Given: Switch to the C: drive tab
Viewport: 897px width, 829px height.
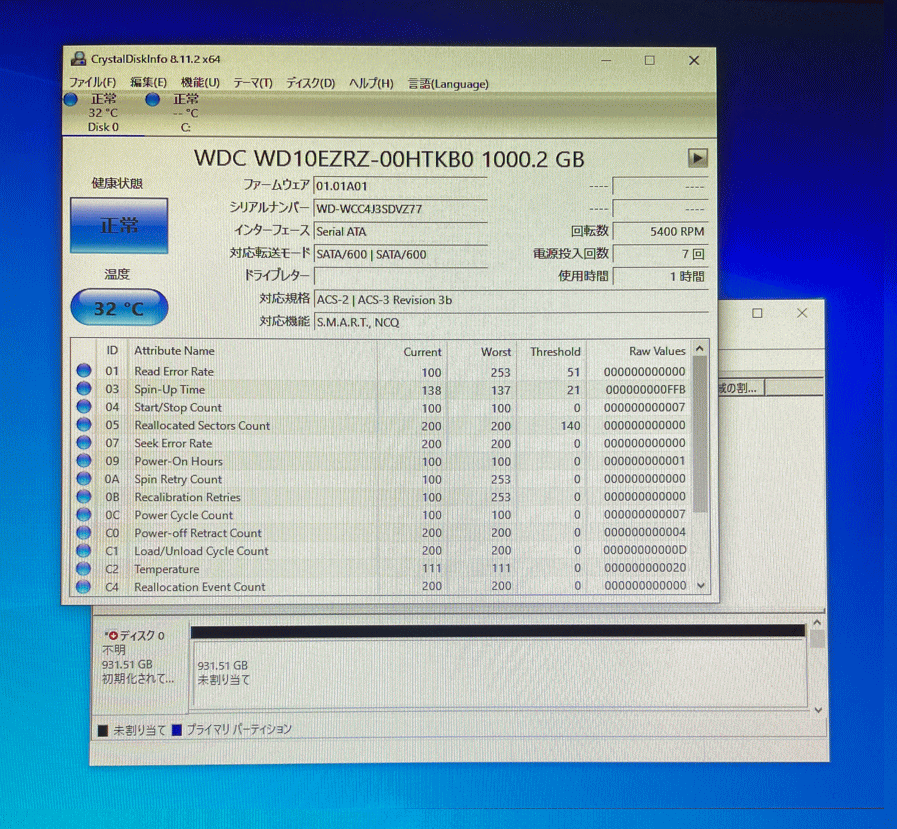Looking at the screenshot, I should point(185,112).
